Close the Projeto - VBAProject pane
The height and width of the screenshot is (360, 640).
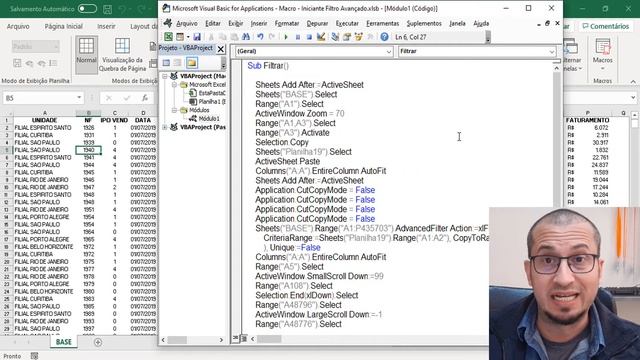click(x=220, y=49)
